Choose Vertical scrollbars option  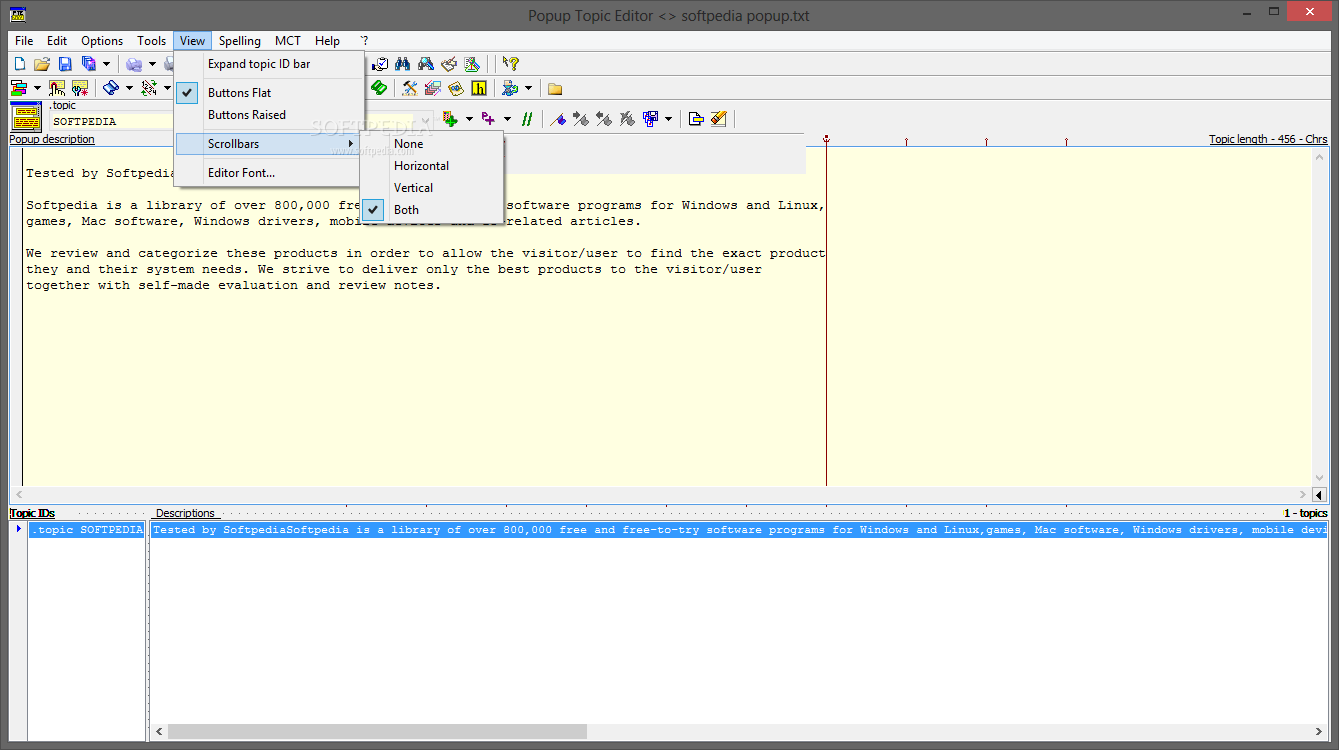[x=431, y=188]
